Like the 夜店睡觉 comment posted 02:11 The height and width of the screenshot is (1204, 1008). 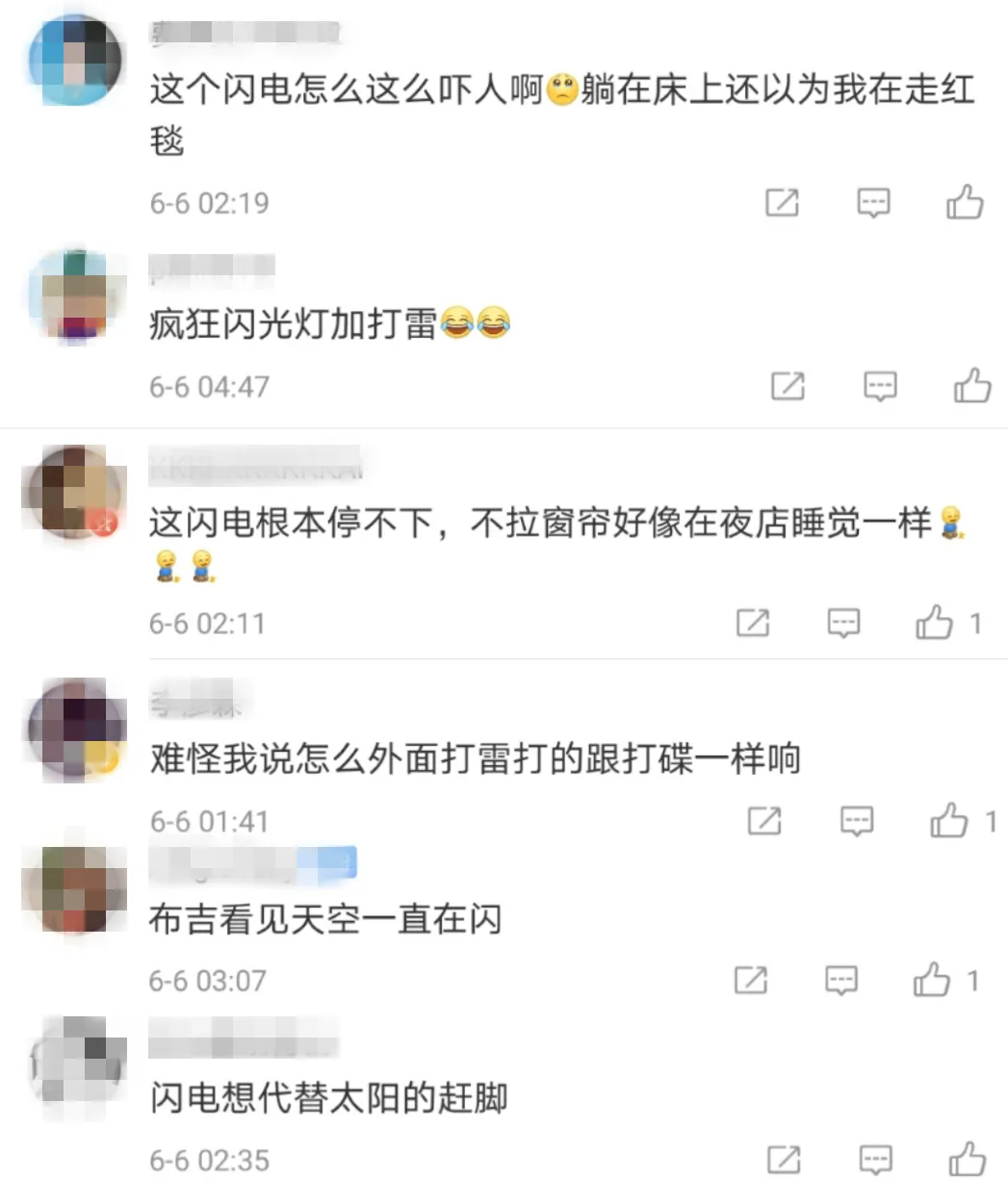click(x=934, y=623)
